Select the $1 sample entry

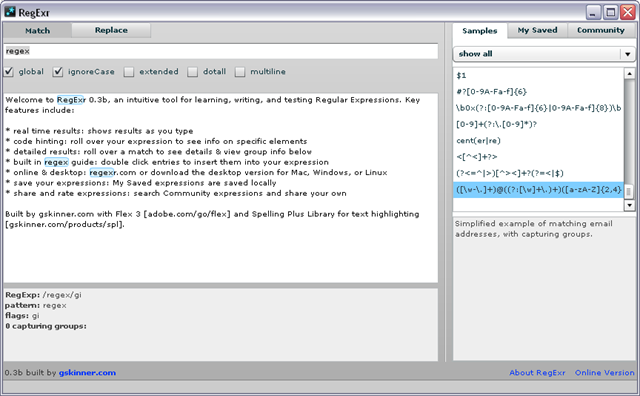[x=538, y=76]
